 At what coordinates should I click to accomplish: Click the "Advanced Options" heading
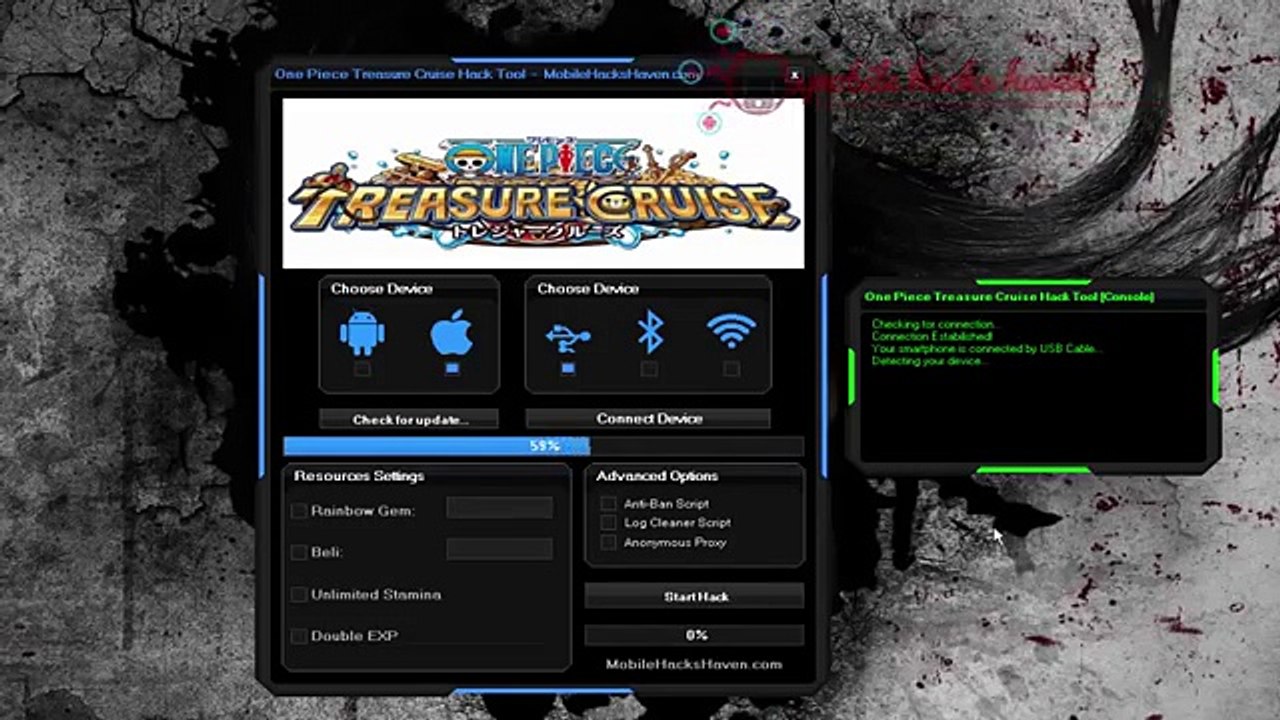coord(657,476)
